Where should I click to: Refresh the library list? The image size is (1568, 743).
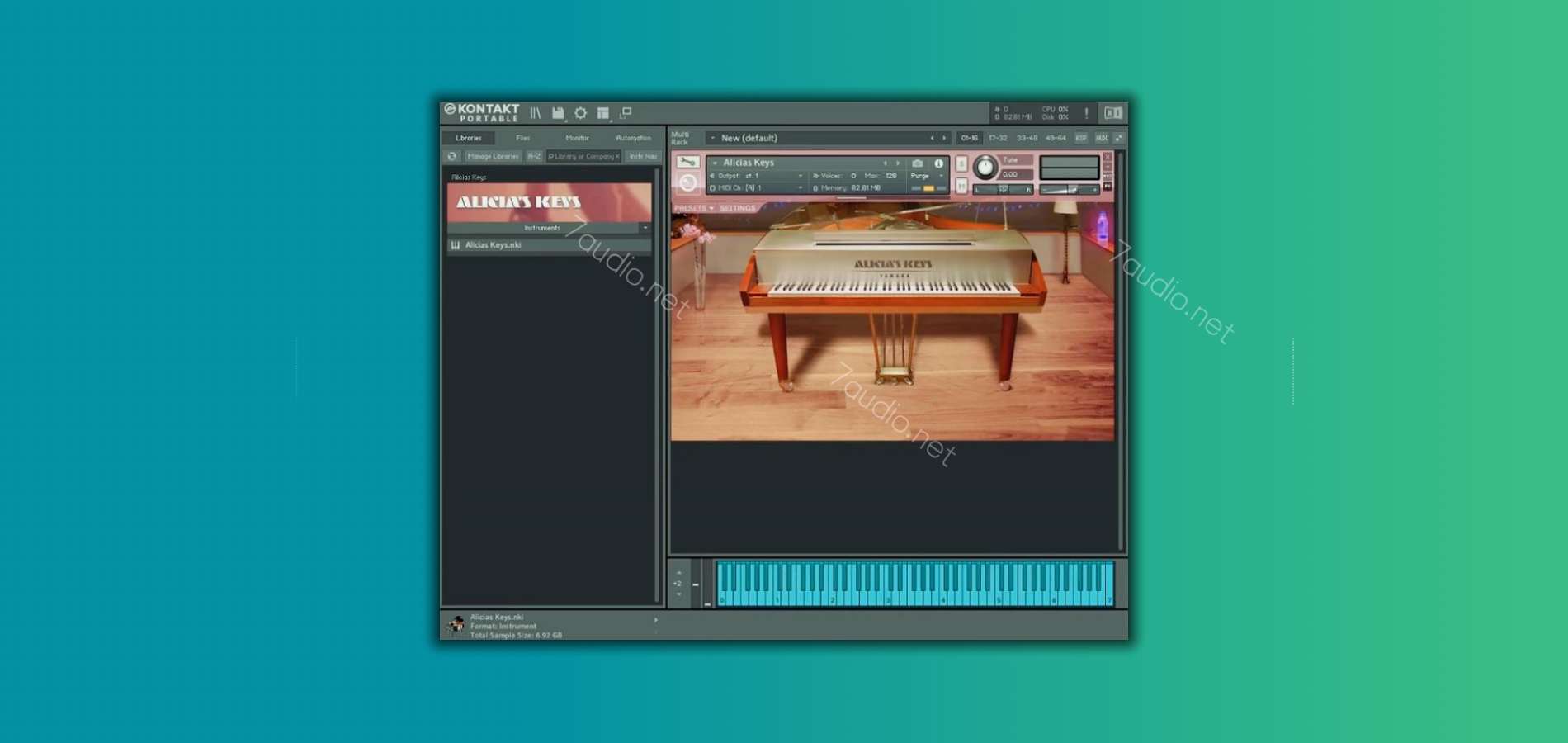(452, 156)
